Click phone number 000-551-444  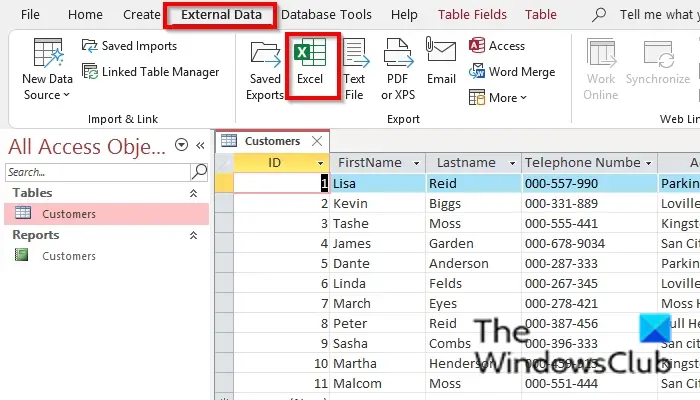[589, 383]
